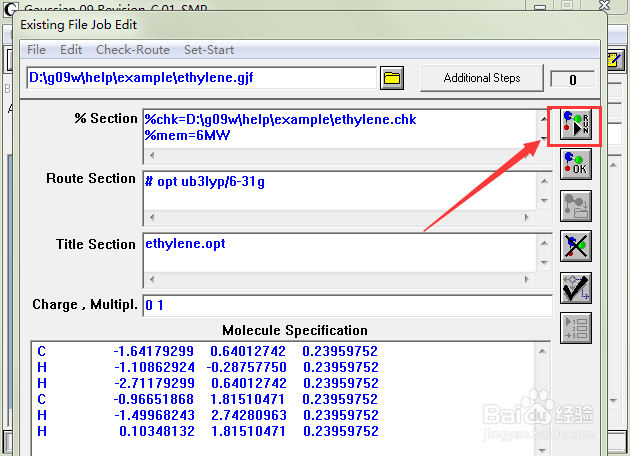The height and width of the screenshot is (456, 630).
Task: Click the additional steps count field
Action: pyautogui.click(x=573, y=79)
